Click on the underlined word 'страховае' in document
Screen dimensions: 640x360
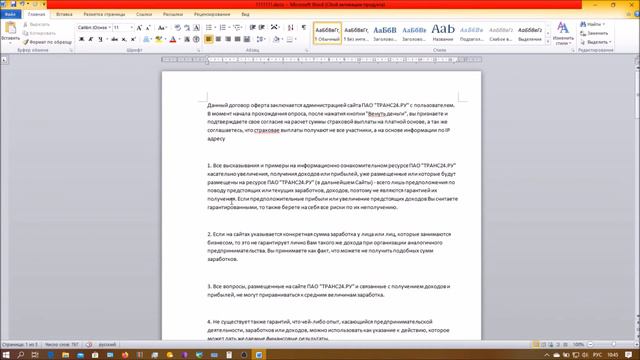coord(267,130)
